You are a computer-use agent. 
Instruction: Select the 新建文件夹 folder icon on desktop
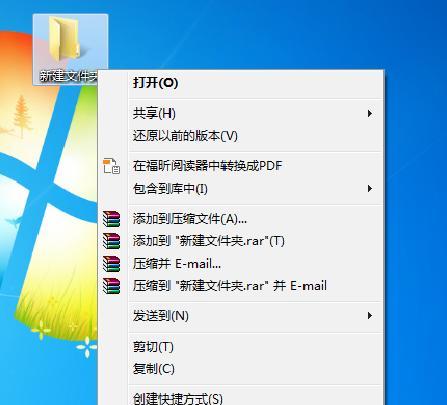(x=64, y=39)
